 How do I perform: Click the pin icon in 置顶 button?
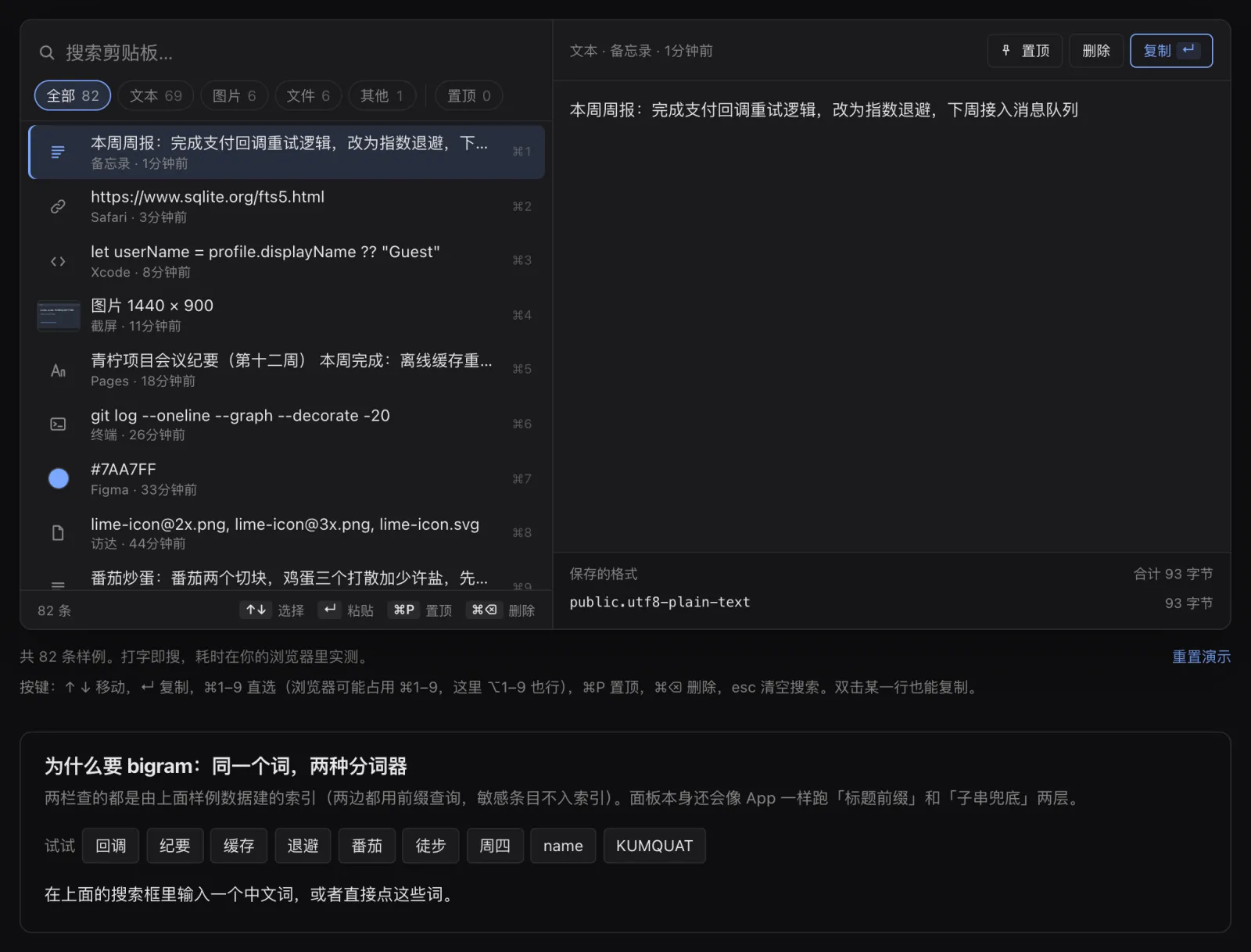click(x=1006, y=50)
